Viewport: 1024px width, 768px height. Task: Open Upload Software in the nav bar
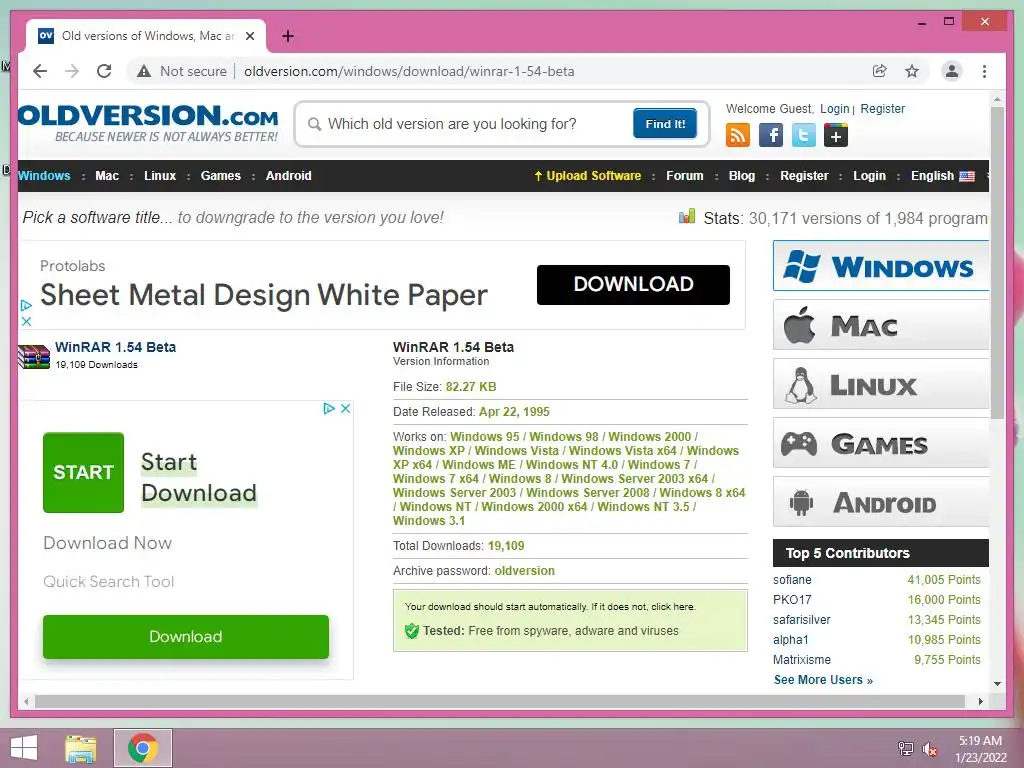click(588, 176)
